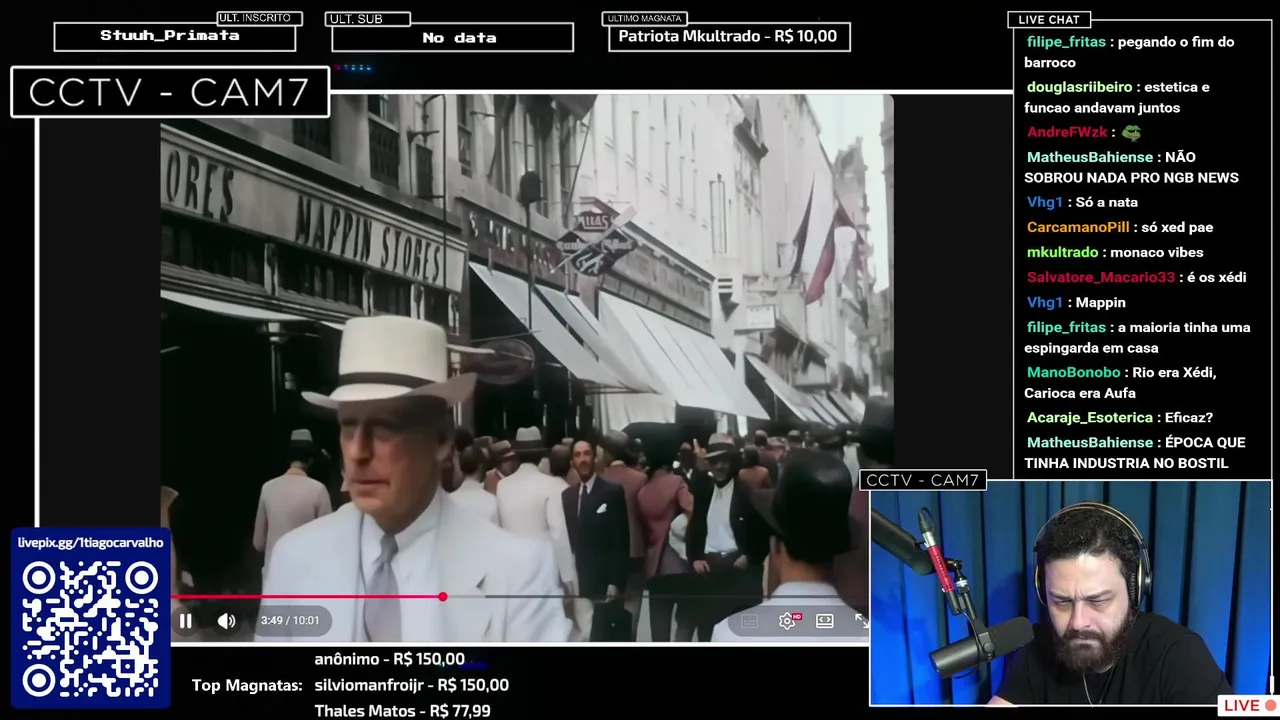Click username AndreFWzk in chat
The height and width of the screenshot is (720, 1280).
(x=1067, y=132)
